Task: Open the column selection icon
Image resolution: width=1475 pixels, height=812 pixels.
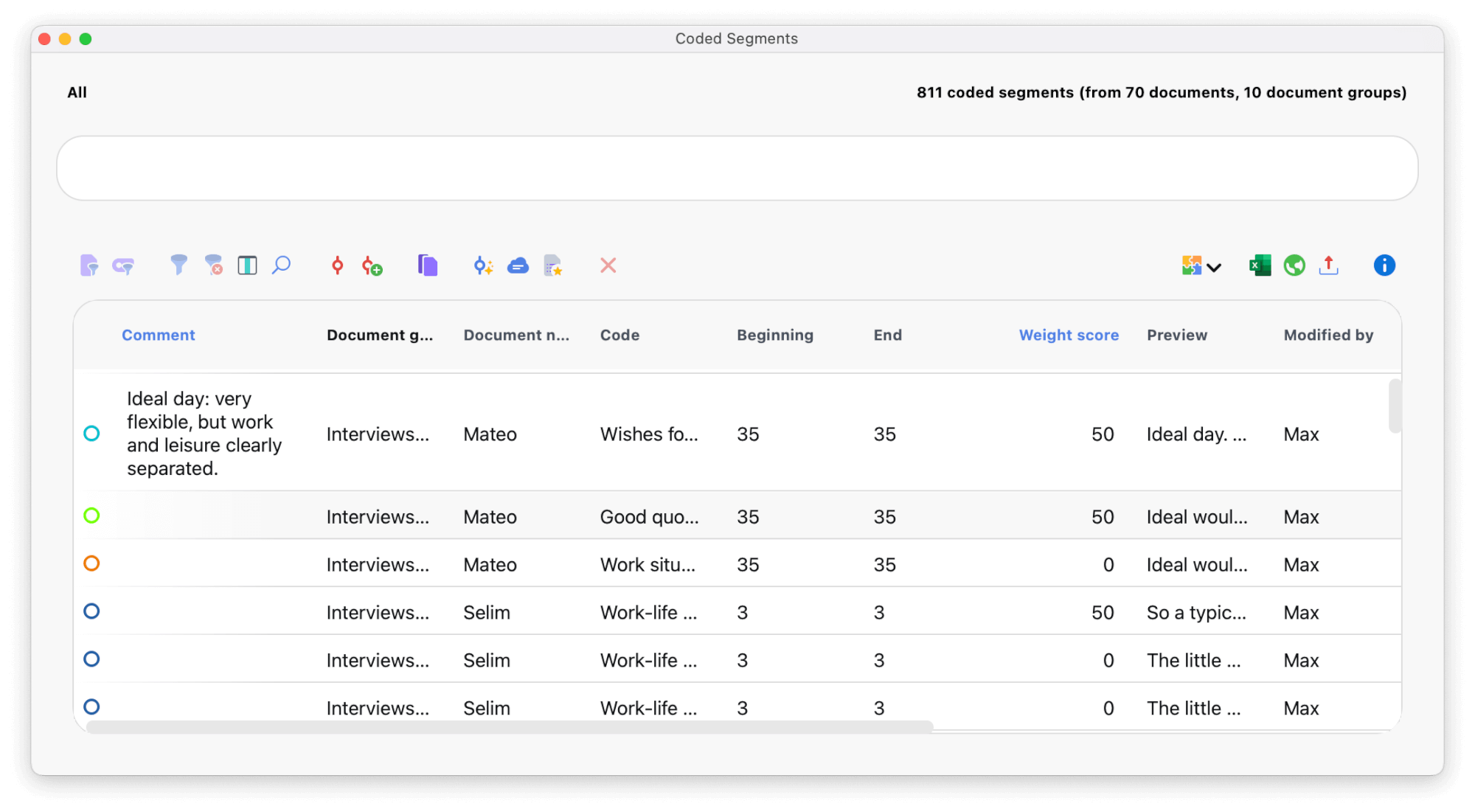Action: 247,265
